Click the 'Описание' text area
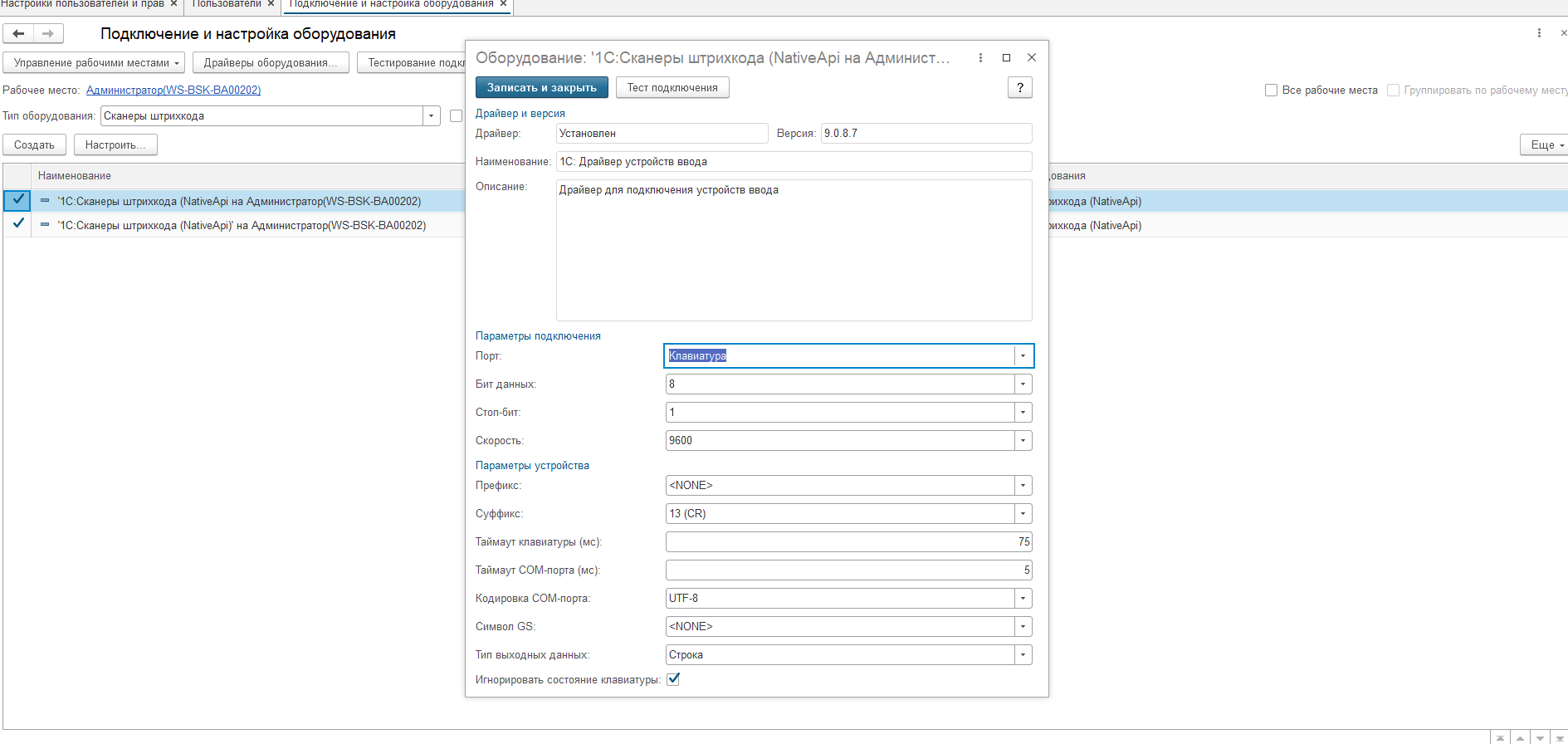Image resolution: width=1568 pixels, height=744 pixels. [x=794, y=251]
